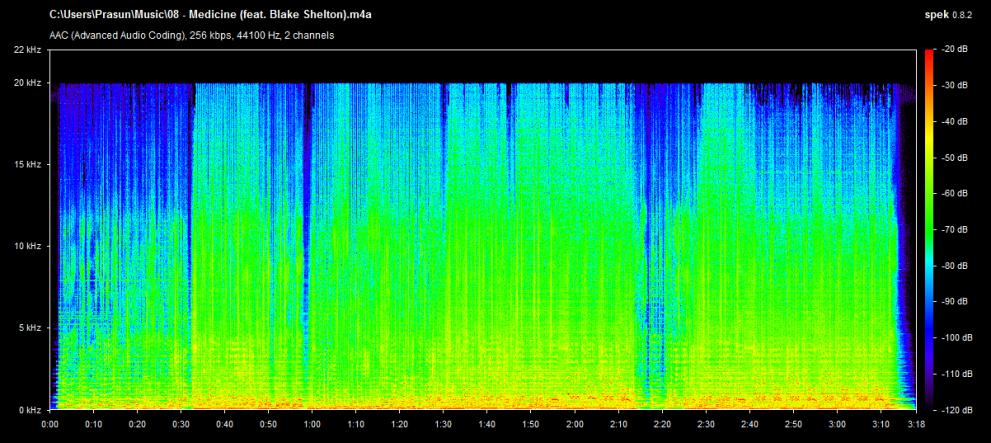Image resolution: width=991 pixels, height=443 pixels.
Task: Click the AAC codec information line
Action: 191,36
